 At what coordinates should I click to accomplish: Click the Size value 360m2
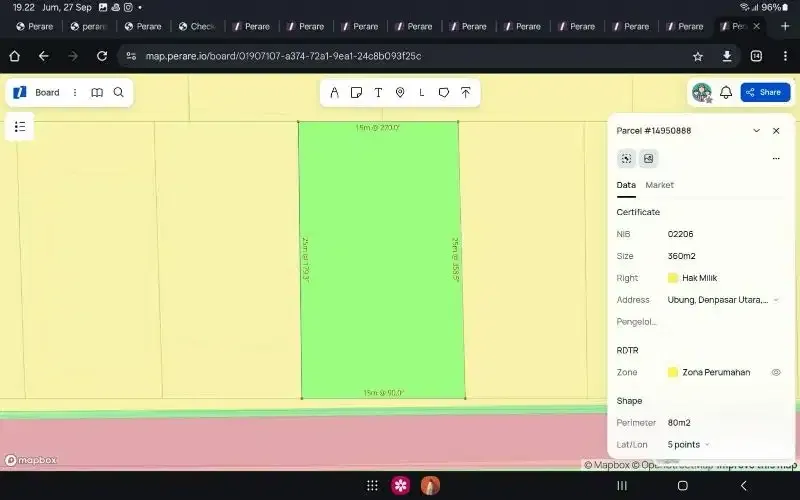(x=681, y=256)
